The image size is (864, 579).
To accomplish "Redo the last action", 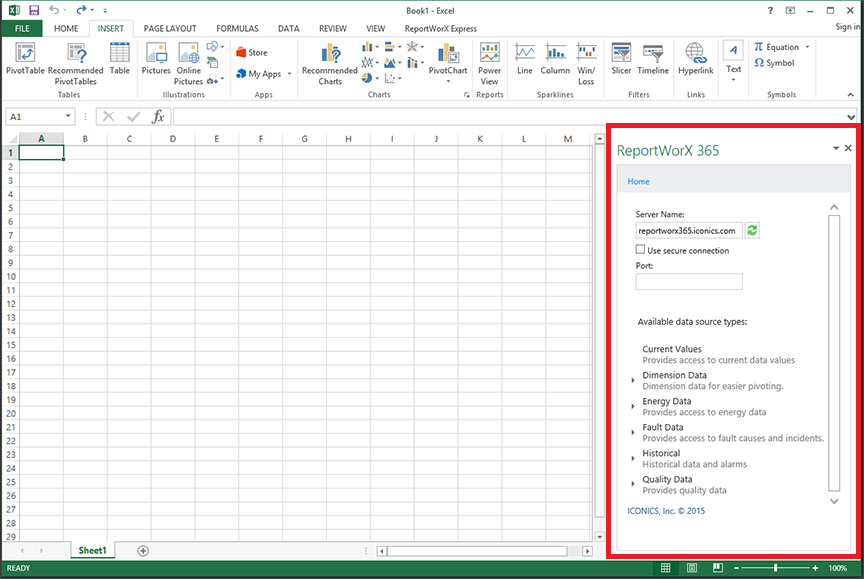I will click(81, 10).
